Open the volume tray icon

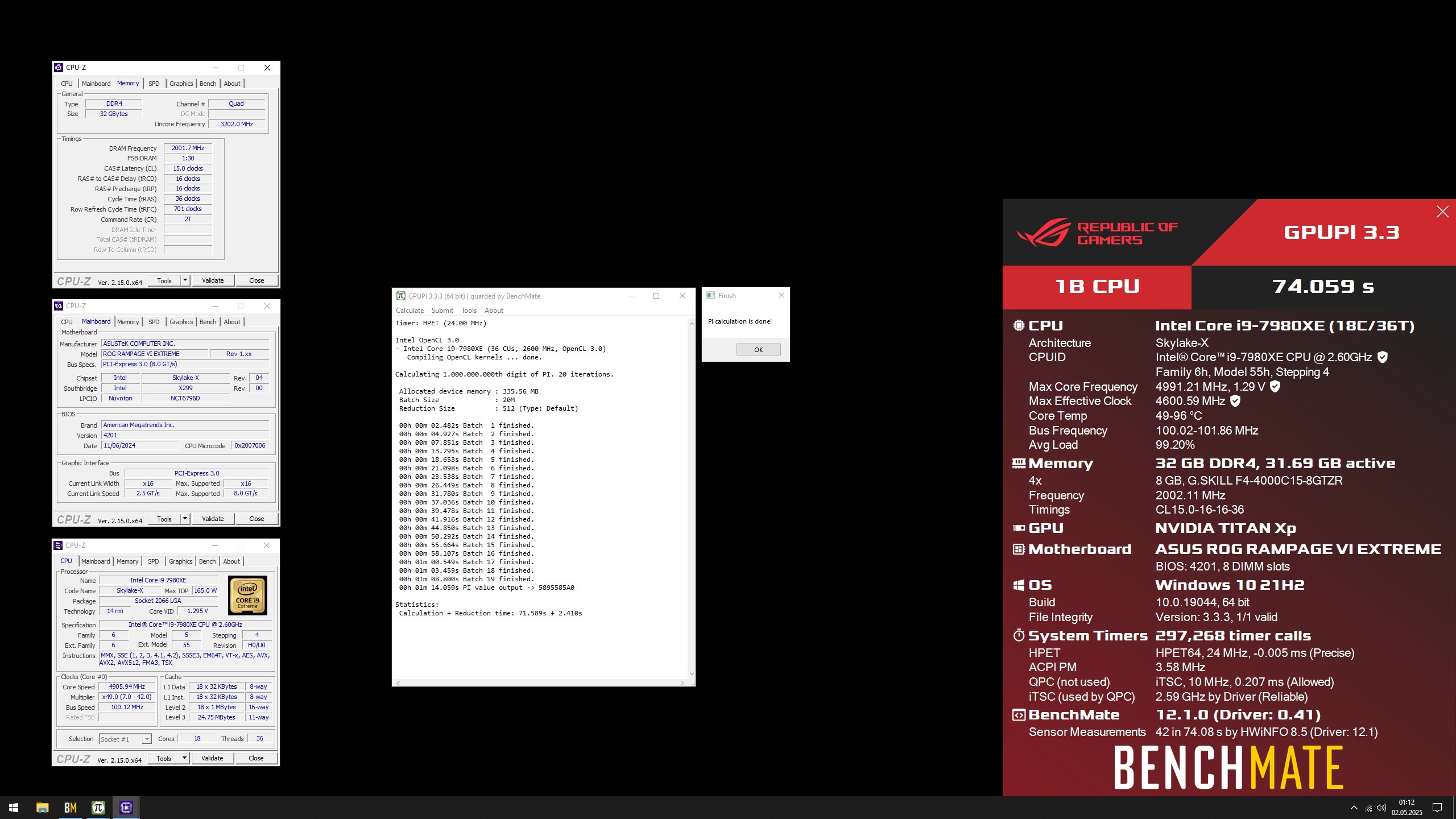coord(1381,808)
